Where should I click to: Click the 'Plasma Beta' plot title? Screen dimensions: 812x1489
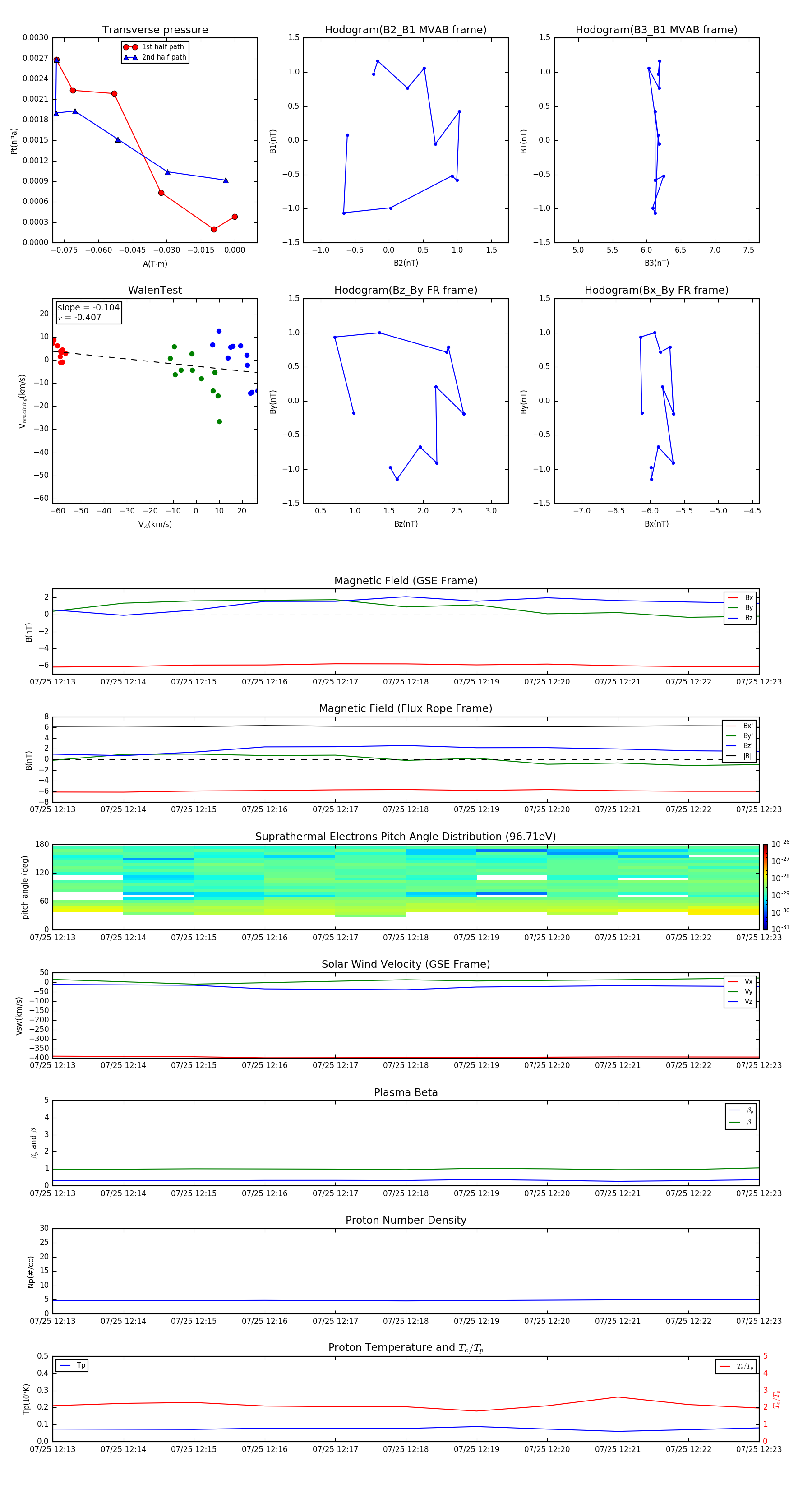[x=406, y=1093]
